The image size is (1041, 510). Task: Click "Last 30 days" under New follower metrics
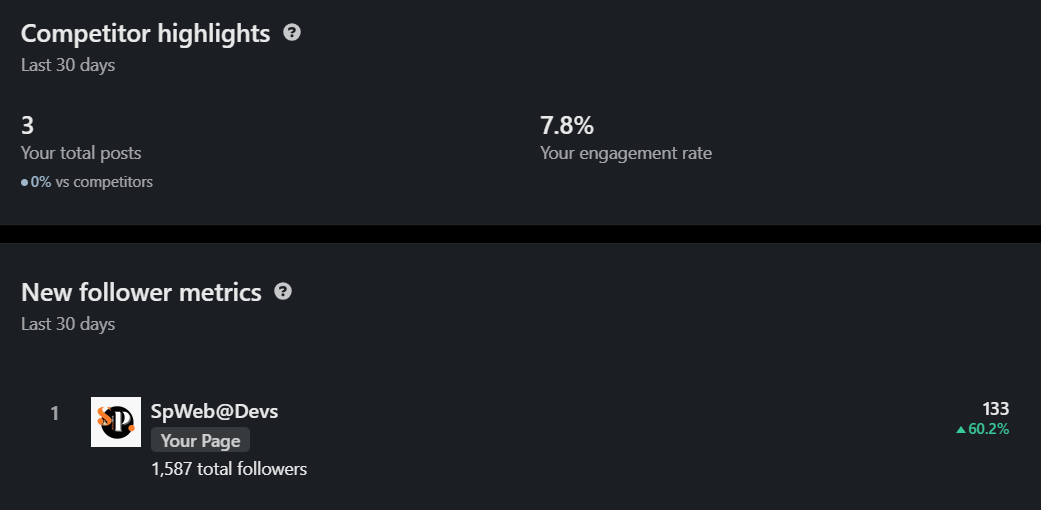[x=68, y=324]
